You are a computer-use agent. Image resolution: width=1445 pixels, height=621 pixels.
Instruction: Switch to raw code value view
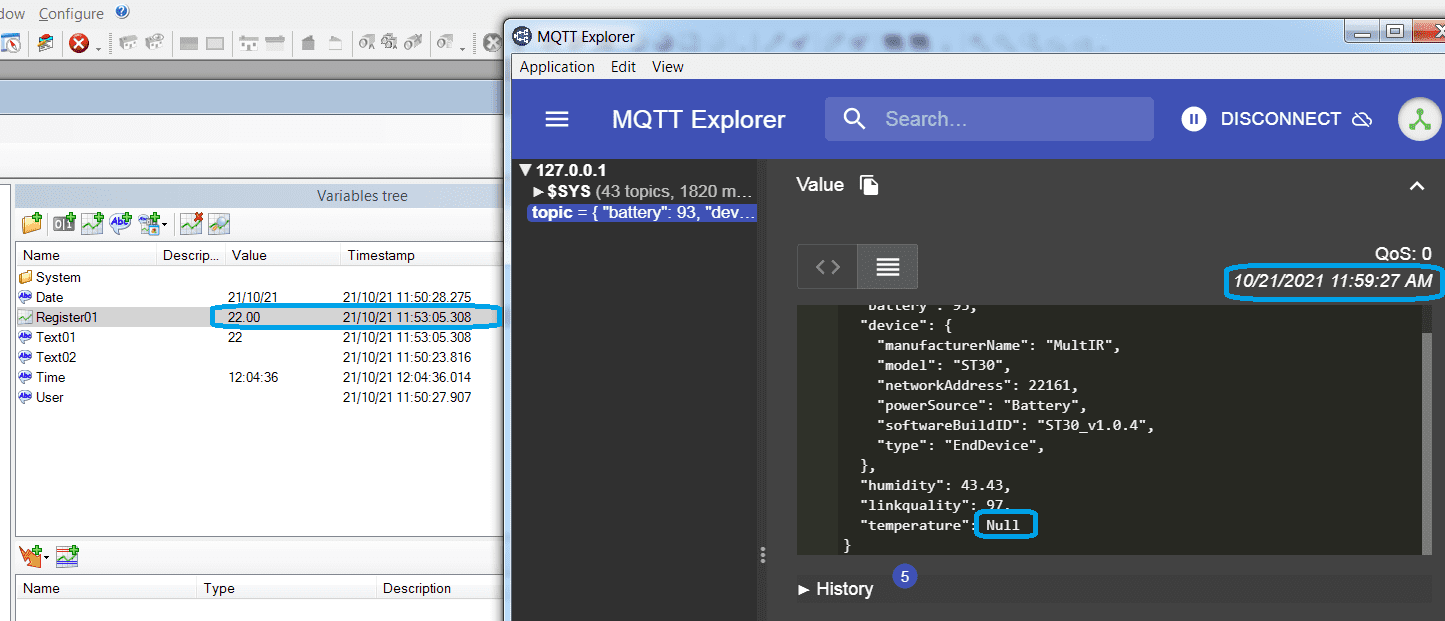pos(828,267)
